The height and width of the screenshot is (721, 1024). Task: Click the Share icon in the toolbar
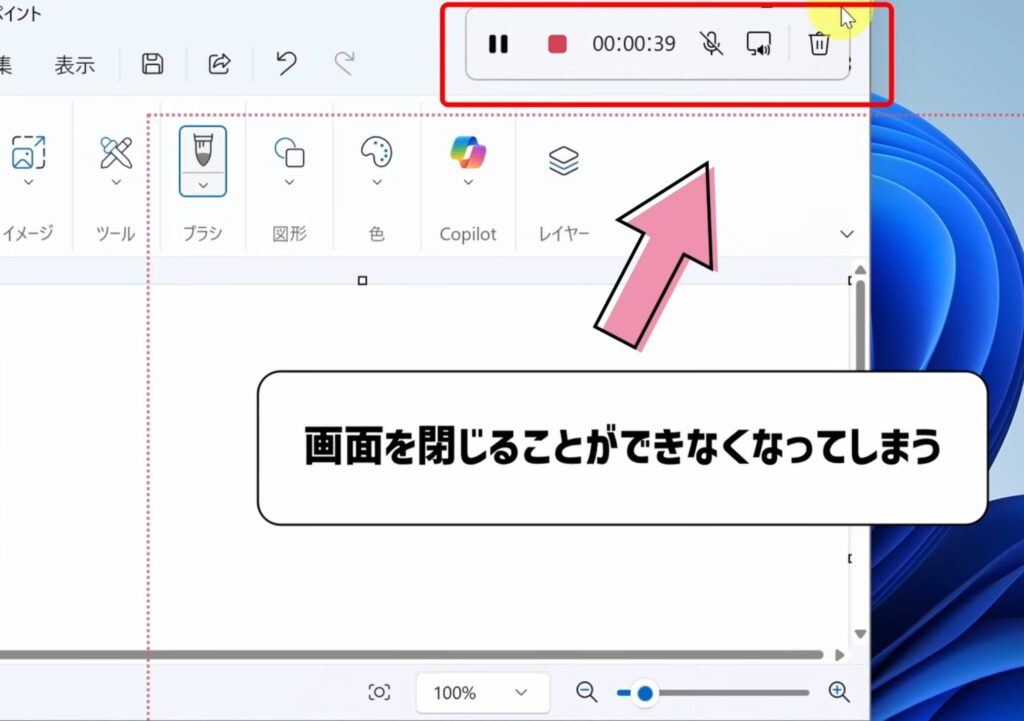219,62
